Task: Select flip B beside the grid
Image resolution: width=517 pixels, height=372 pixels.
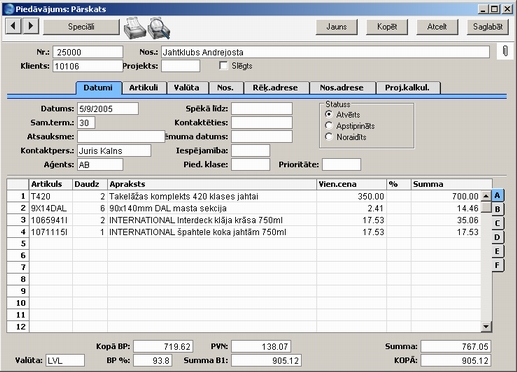Action: point(497,209)
